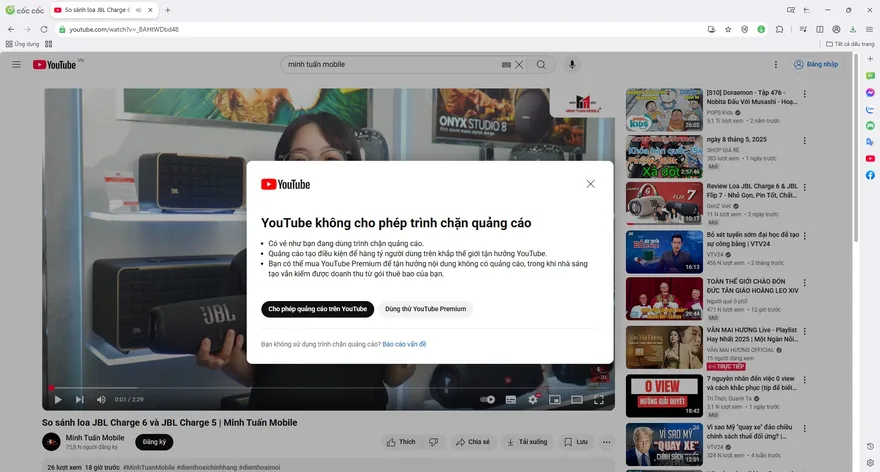The height and width of the screenshot is (472, 880).
Task: Open the "0 VIEW" video thumbnail
Action: (664, 396)
